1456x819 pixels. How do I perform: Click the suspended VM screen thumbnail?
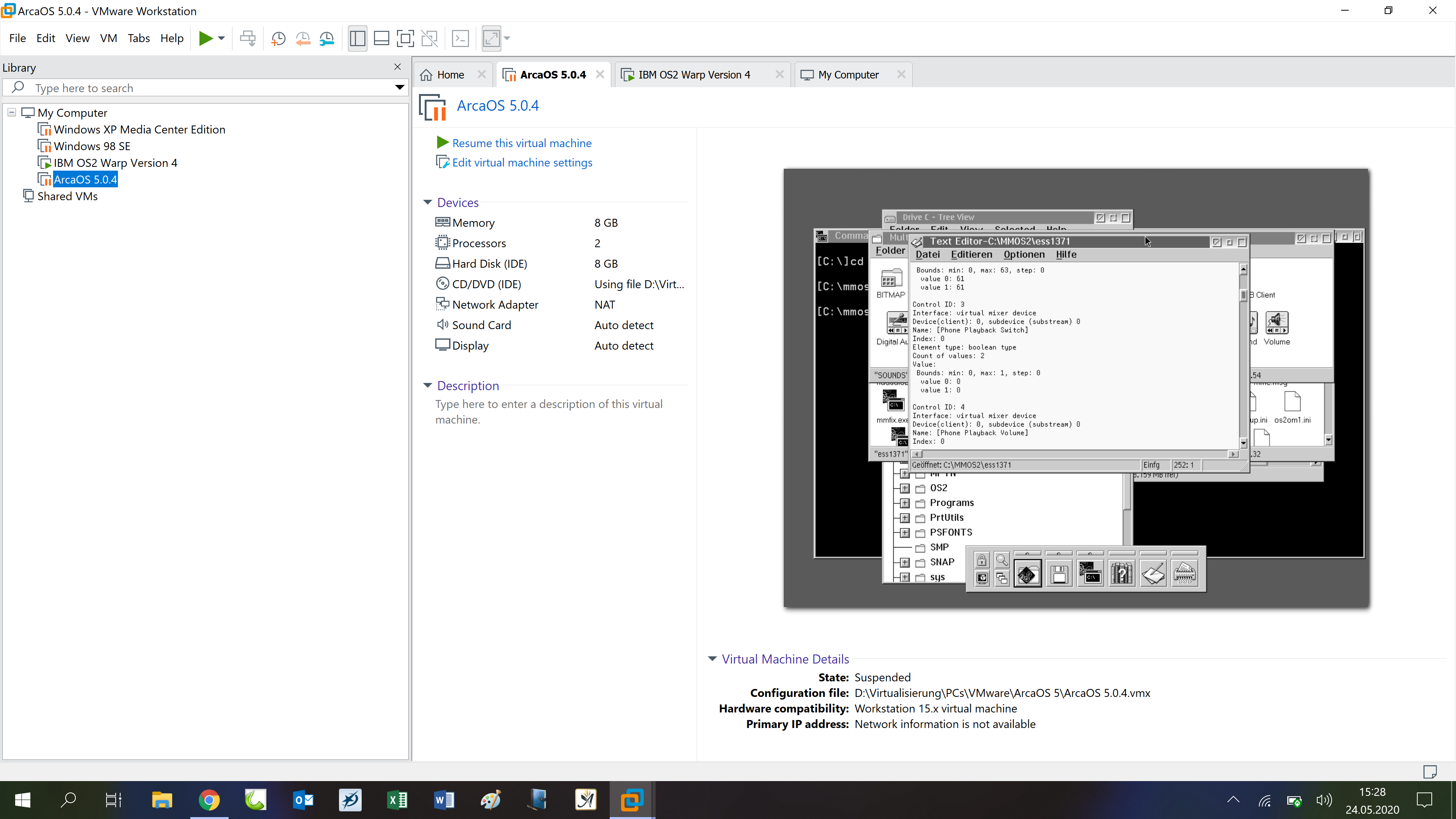[1076, 388]
